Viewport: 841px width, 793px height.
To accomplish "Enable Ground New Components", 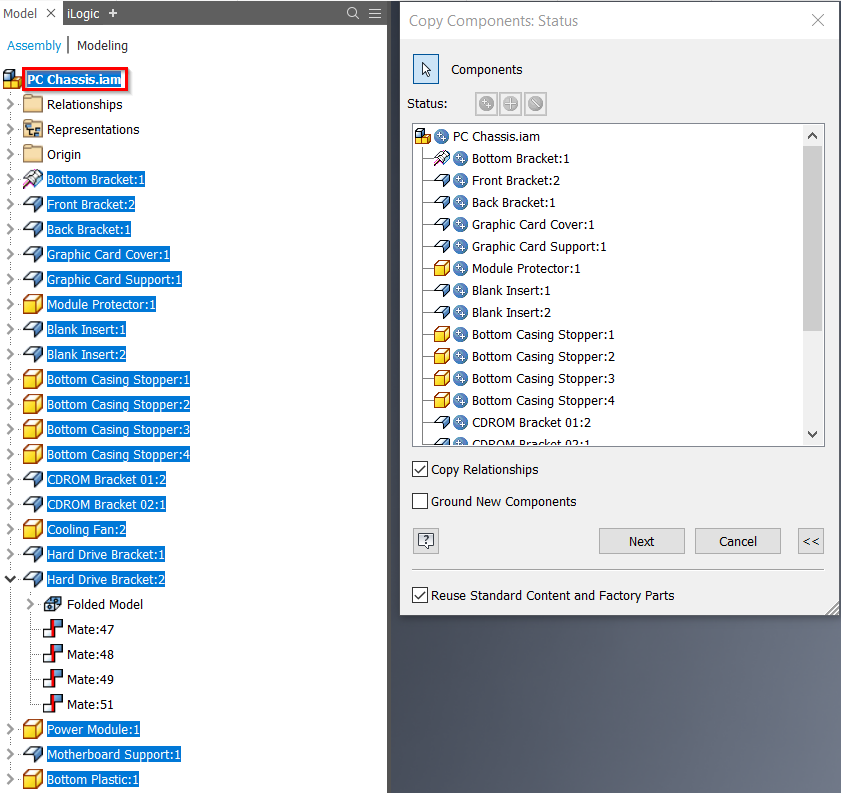I will [x=419, y=501].
